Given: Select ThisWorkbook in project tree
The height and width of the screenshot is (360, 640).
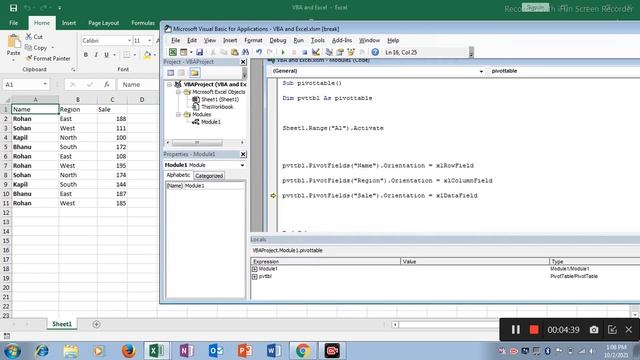Looking at the screenshot, I should click(x=217, y=107).
